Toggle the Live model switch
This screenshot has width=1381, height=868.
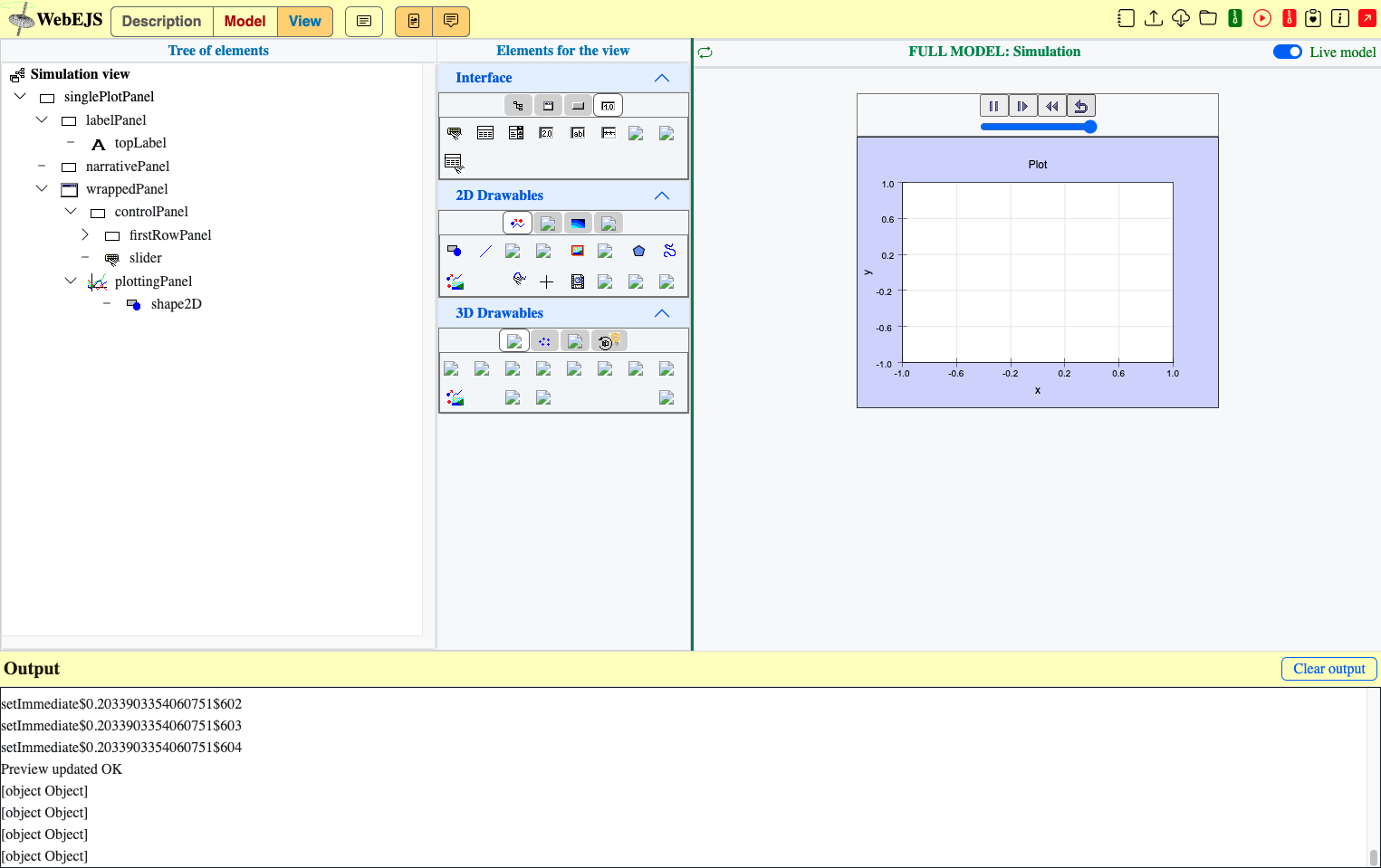[x=1287, y=52]
